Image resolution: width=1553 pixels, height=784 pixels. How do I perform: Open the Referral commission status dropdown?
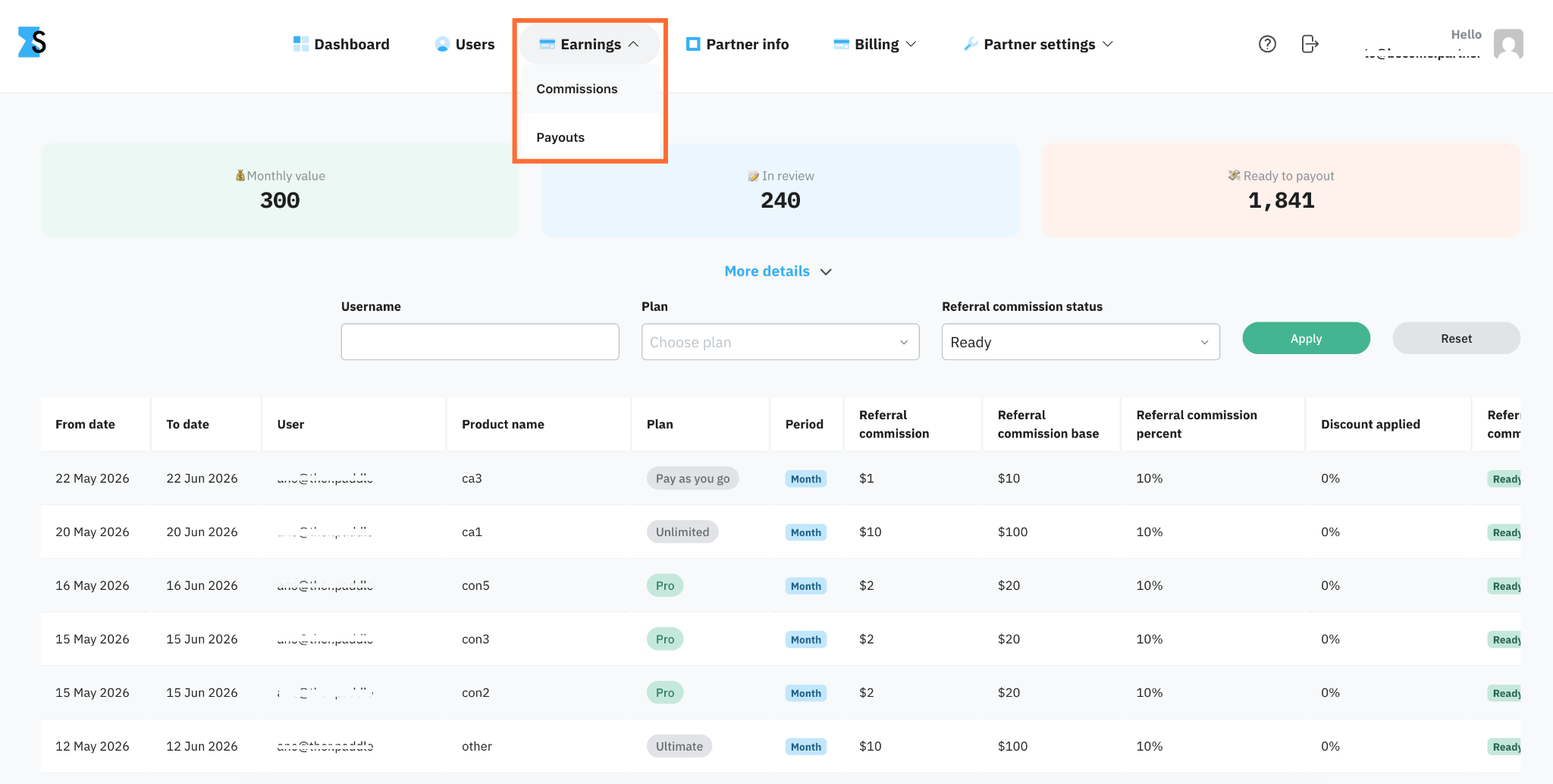click(1081, 342)
